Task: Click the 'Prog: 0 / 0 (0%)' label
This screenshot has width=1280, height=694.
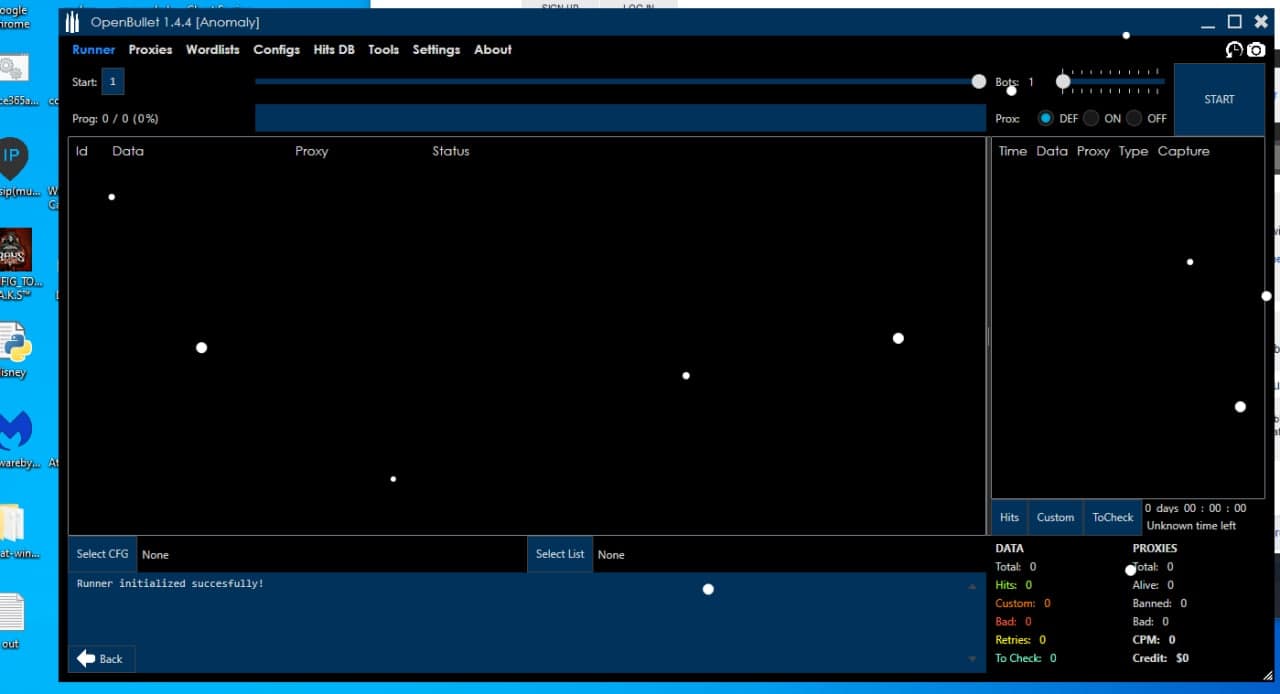Action: tap(115, 118)
